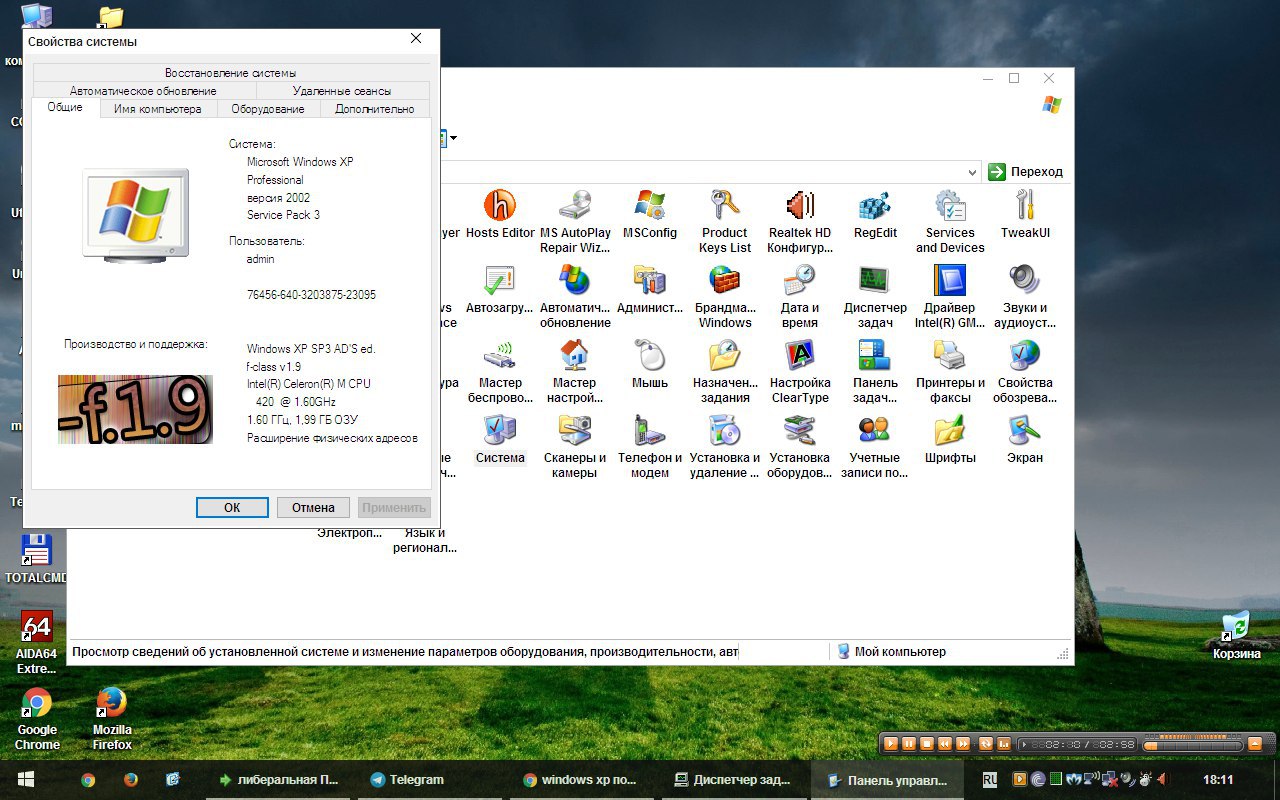Click play in media player widget
This screenshot has height=800, width=1280.
(891, 744)
